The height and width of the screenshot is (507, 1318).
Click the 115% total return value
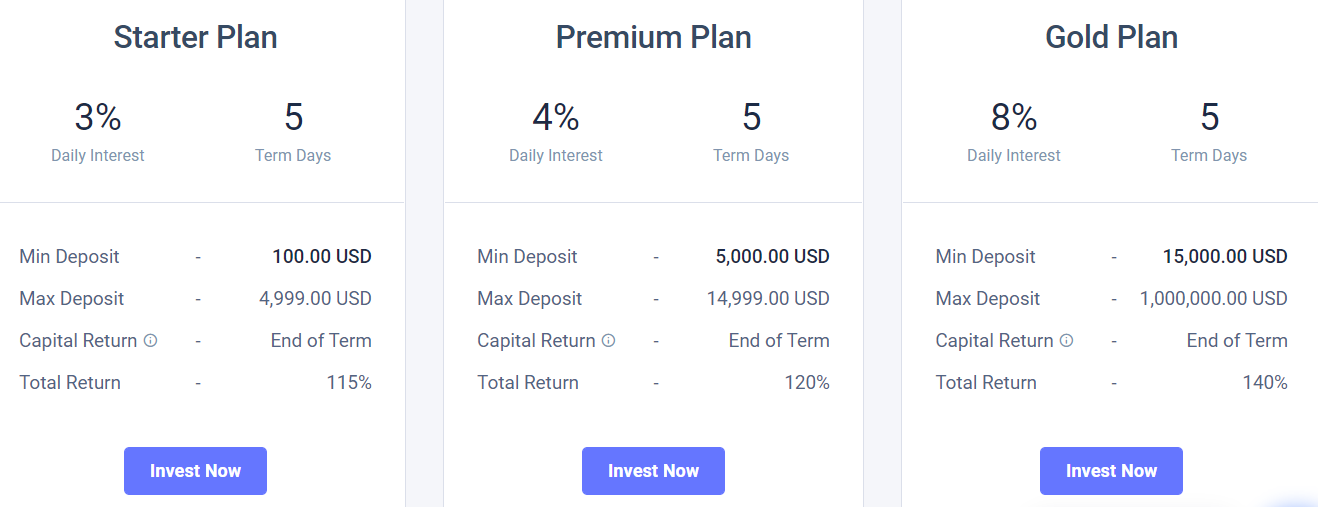[349, 383]
